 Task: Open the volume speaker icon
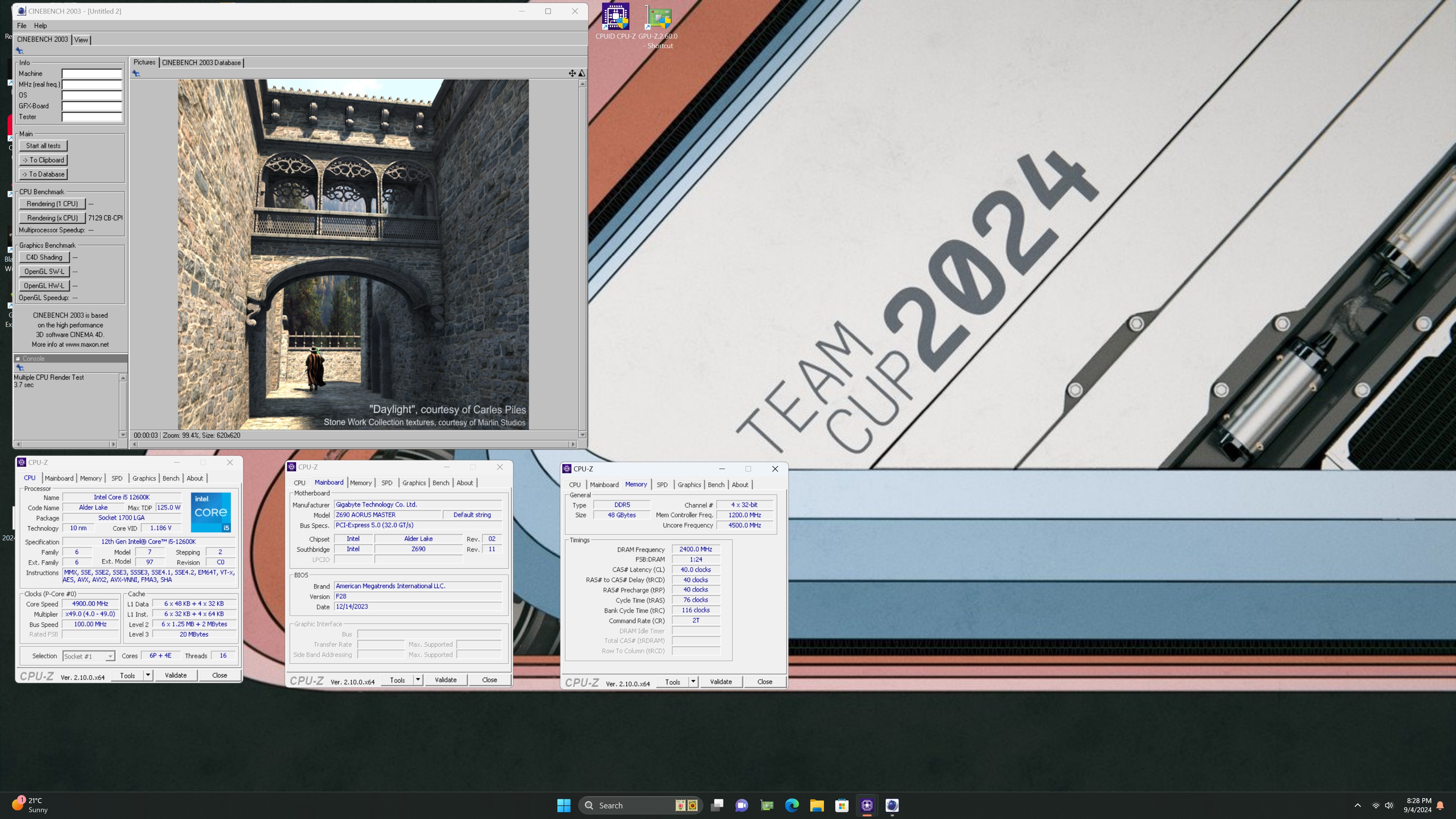click(x=1389, y=805)
